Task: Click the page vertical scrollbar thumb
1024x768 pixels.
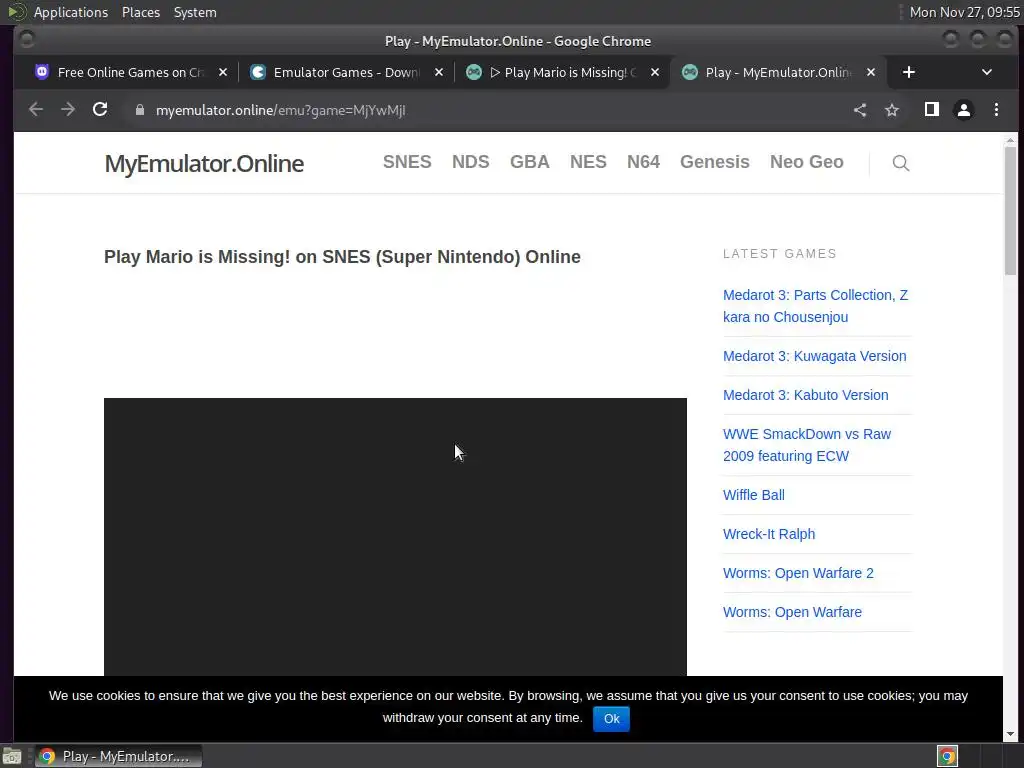Action: coord(1010,210)
